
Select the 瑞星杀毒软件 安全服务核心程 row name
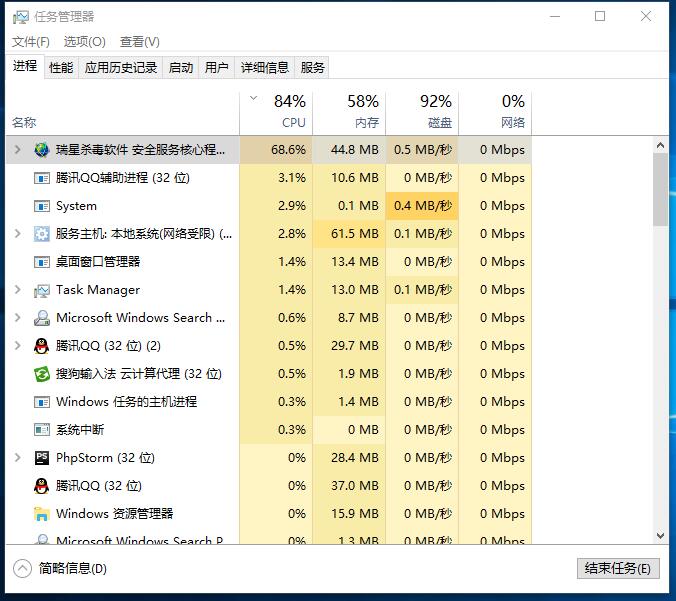141,150
